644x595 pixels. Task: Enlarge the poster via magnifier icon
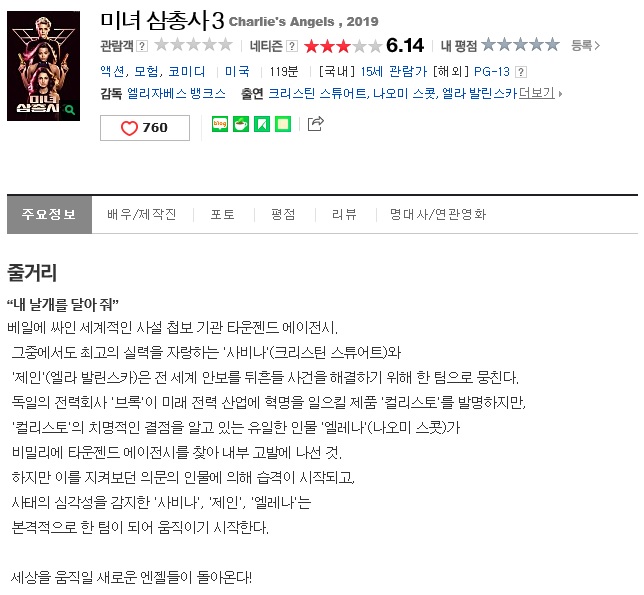click(70, 110)
